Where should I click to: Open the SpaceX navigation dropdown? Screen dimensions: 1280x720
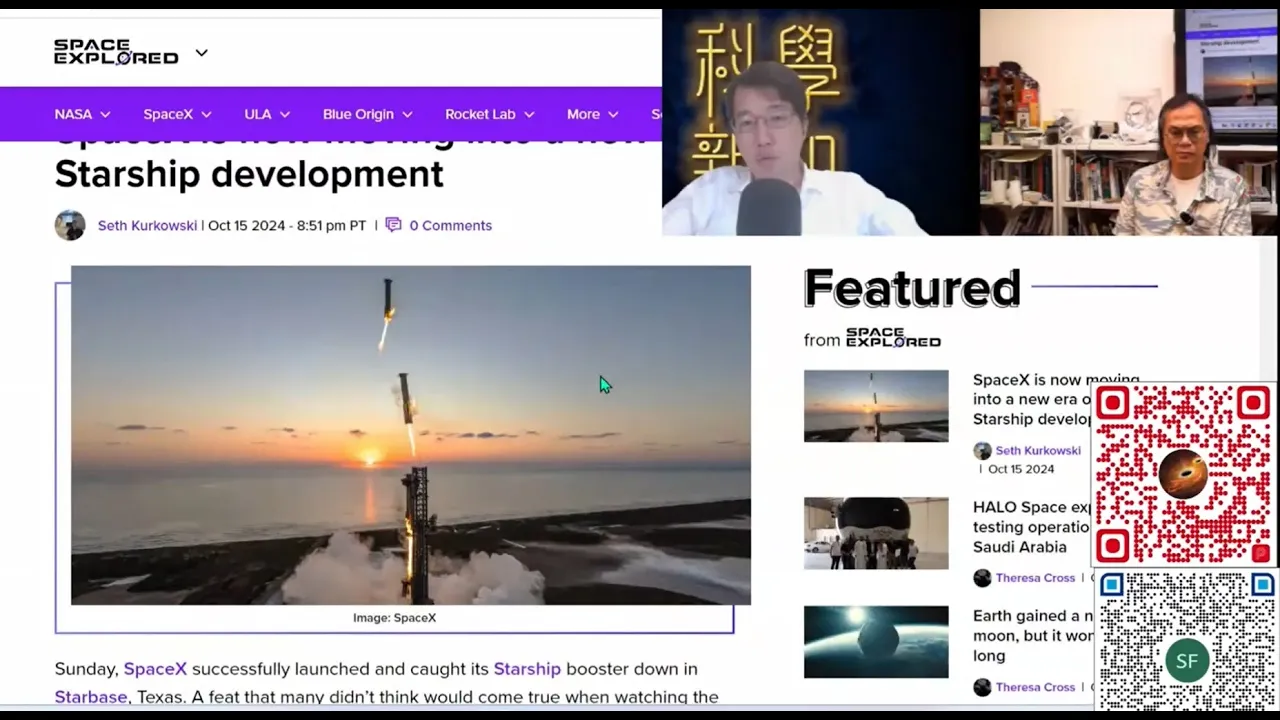[x=177, y=114]
